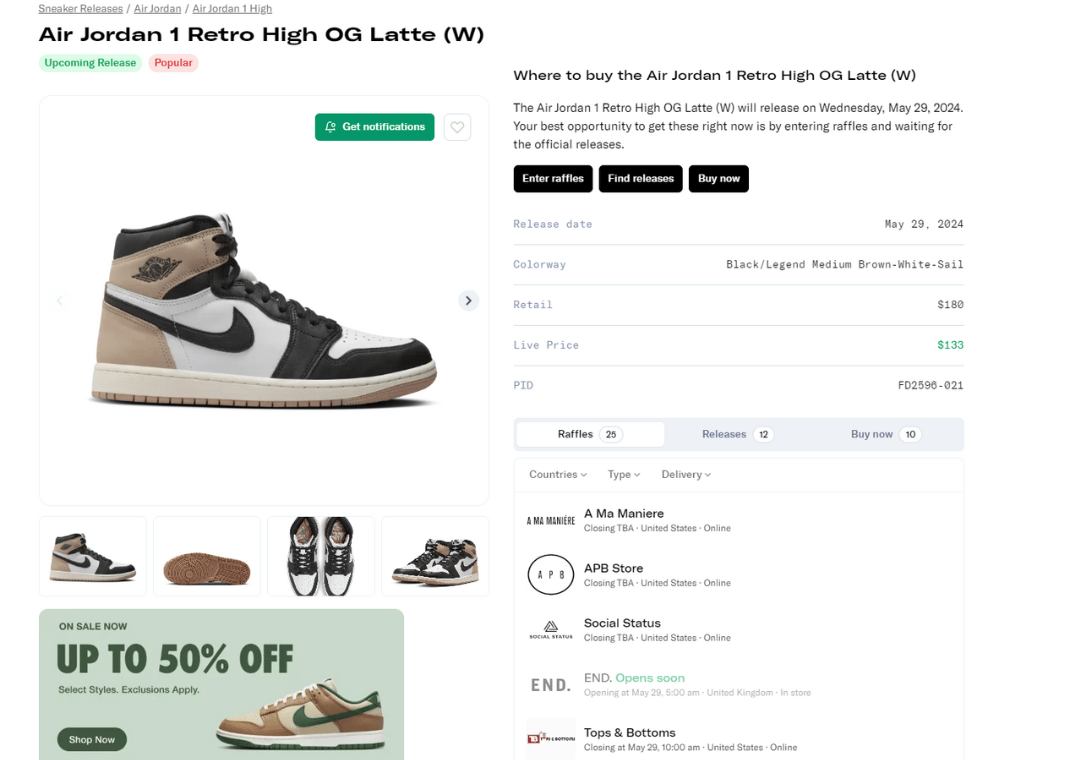This screenshot has height=760, width=1070.
Task: Click the next image arrow
Action: [x=468, y=301]
